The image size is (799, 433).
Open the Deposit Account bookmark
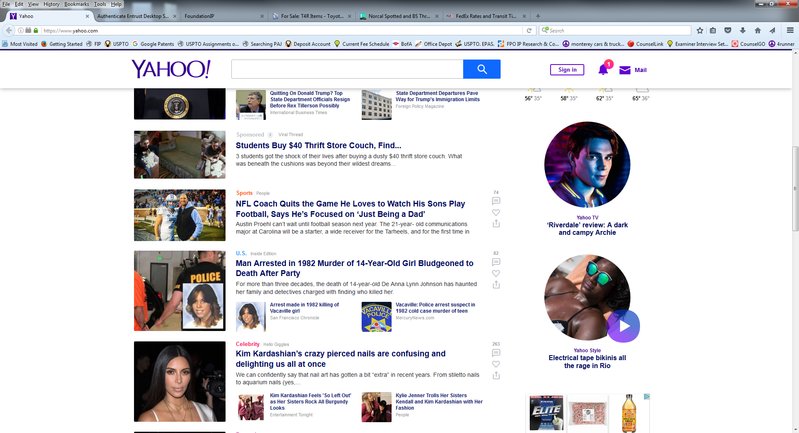308,44
